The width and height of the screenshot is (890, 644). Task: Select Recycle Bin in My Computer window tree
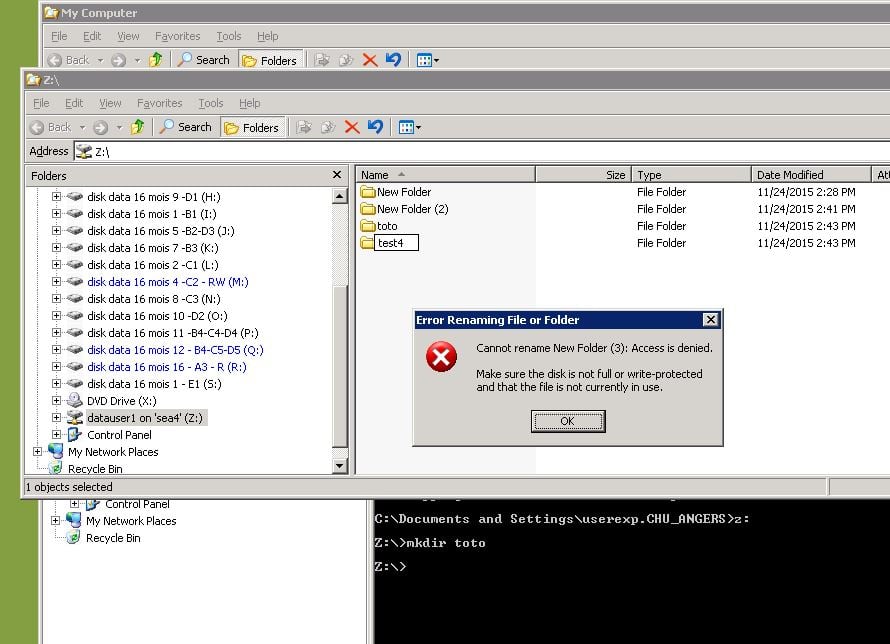pos(113,538)
